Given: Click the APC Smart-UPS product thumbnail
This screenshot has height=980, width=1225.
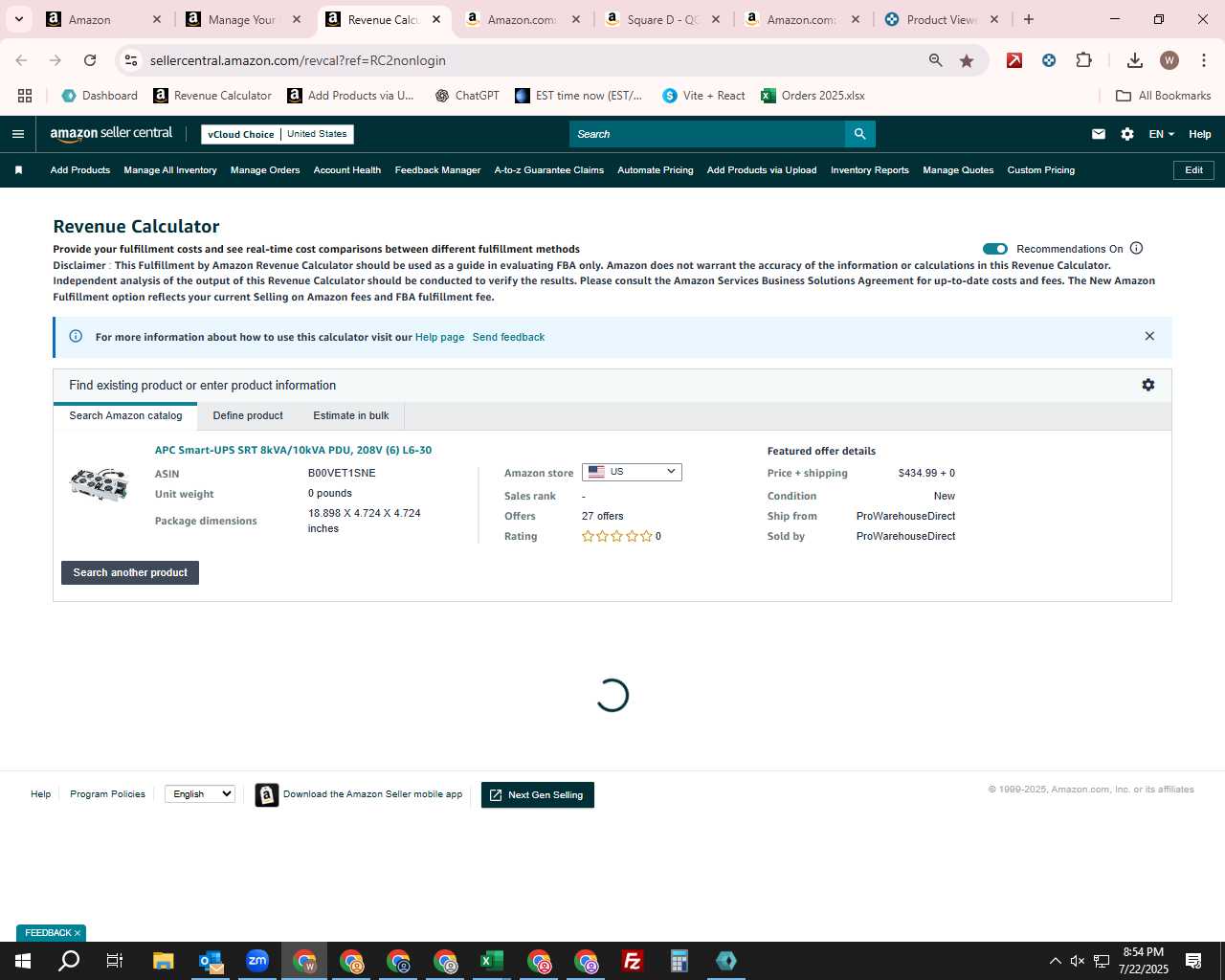Looking at the screenshot, I should coord(99,485).
